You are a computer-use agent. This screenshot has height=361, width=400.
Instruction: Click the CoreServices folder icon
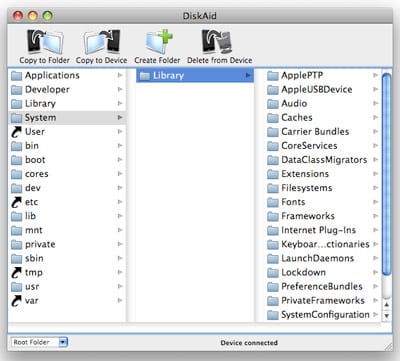[x=273, y=146]
